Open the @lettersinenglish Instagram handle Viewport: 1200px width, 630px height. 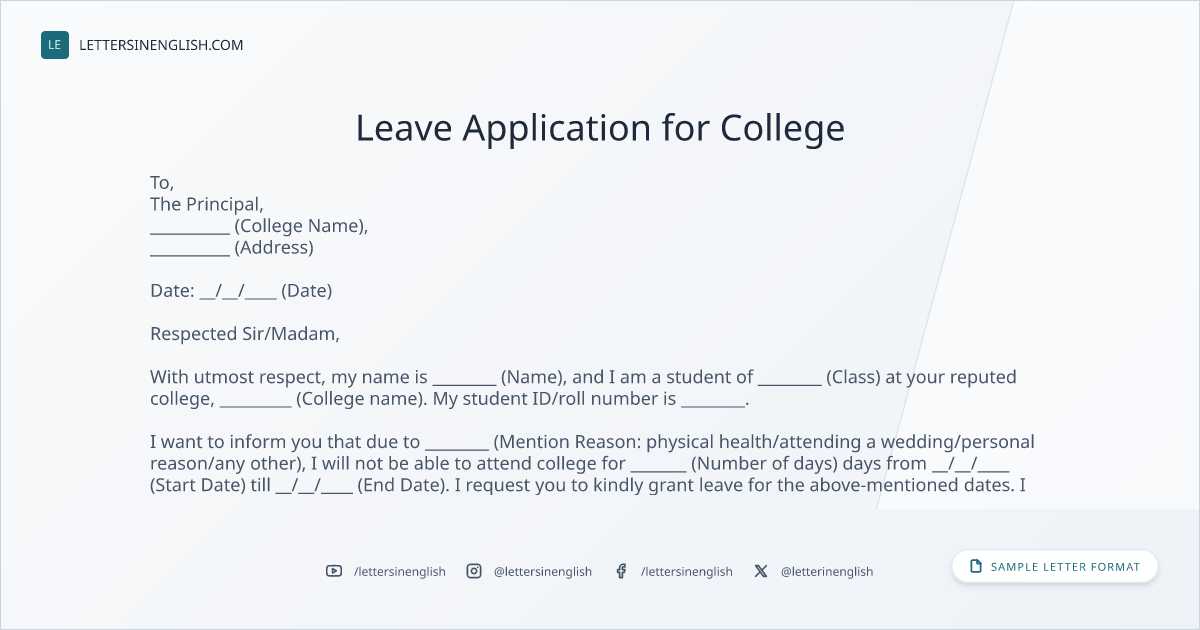[543, 571]
